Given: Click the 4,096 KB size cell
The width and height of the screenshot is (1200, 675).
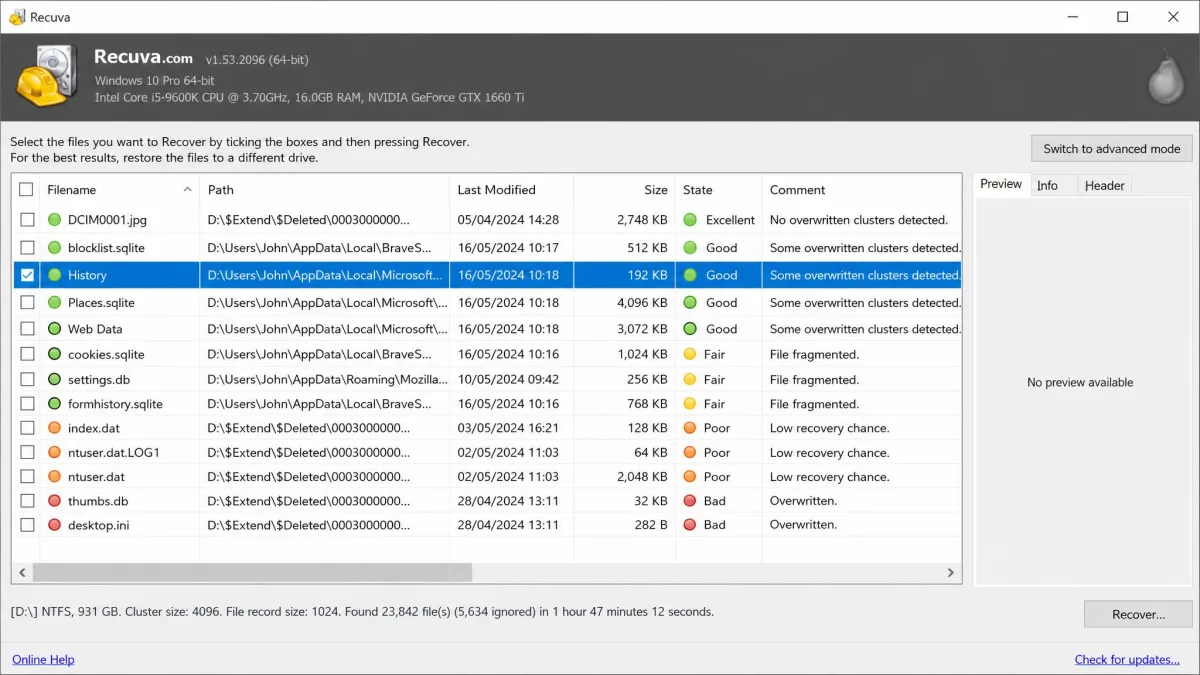Looking at the screenshot, I should [642, 302].
